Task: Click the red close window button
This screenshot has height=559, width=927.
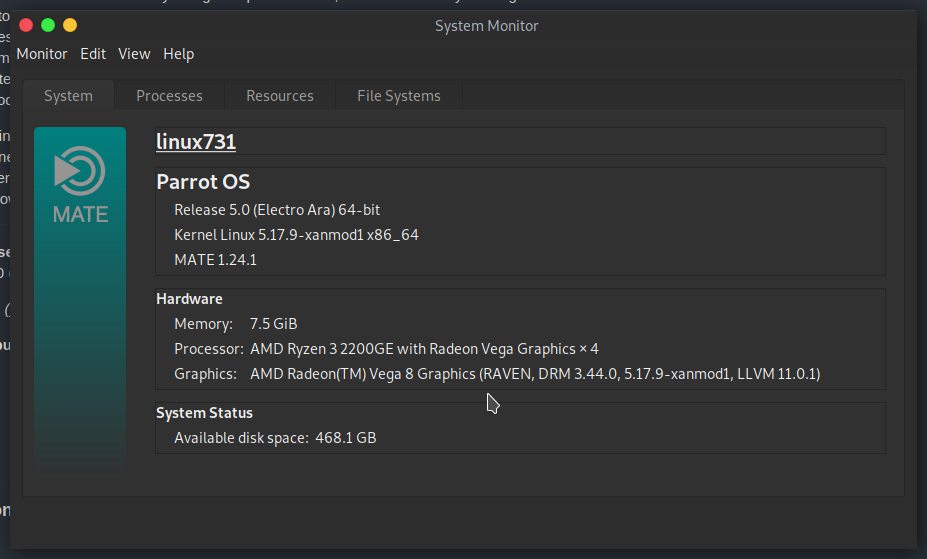Action: (26, 25)
